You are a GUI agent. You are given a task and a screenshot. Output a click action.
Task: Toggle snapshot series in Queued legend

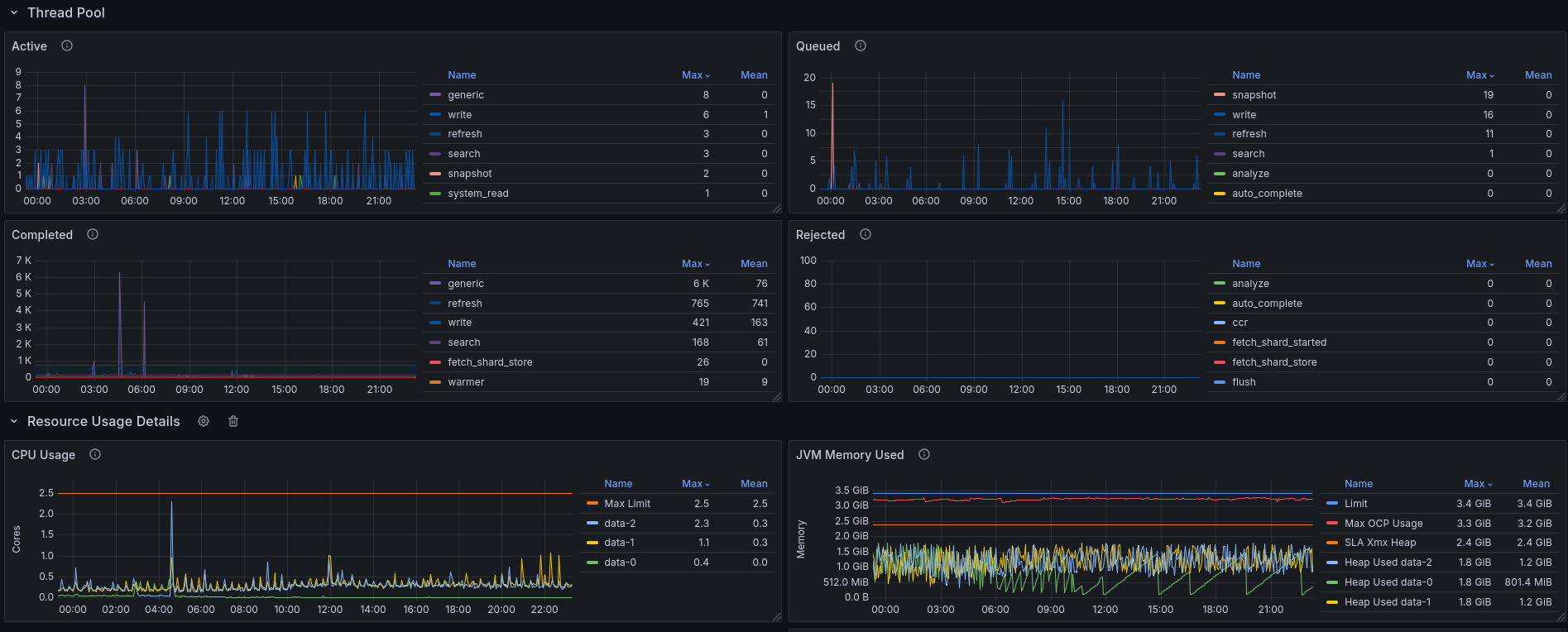[x=1254, y=95]
